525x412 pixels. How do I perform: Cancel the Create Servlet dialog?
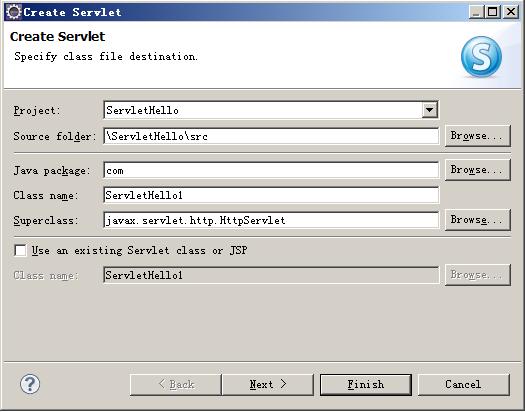point(464,385)
